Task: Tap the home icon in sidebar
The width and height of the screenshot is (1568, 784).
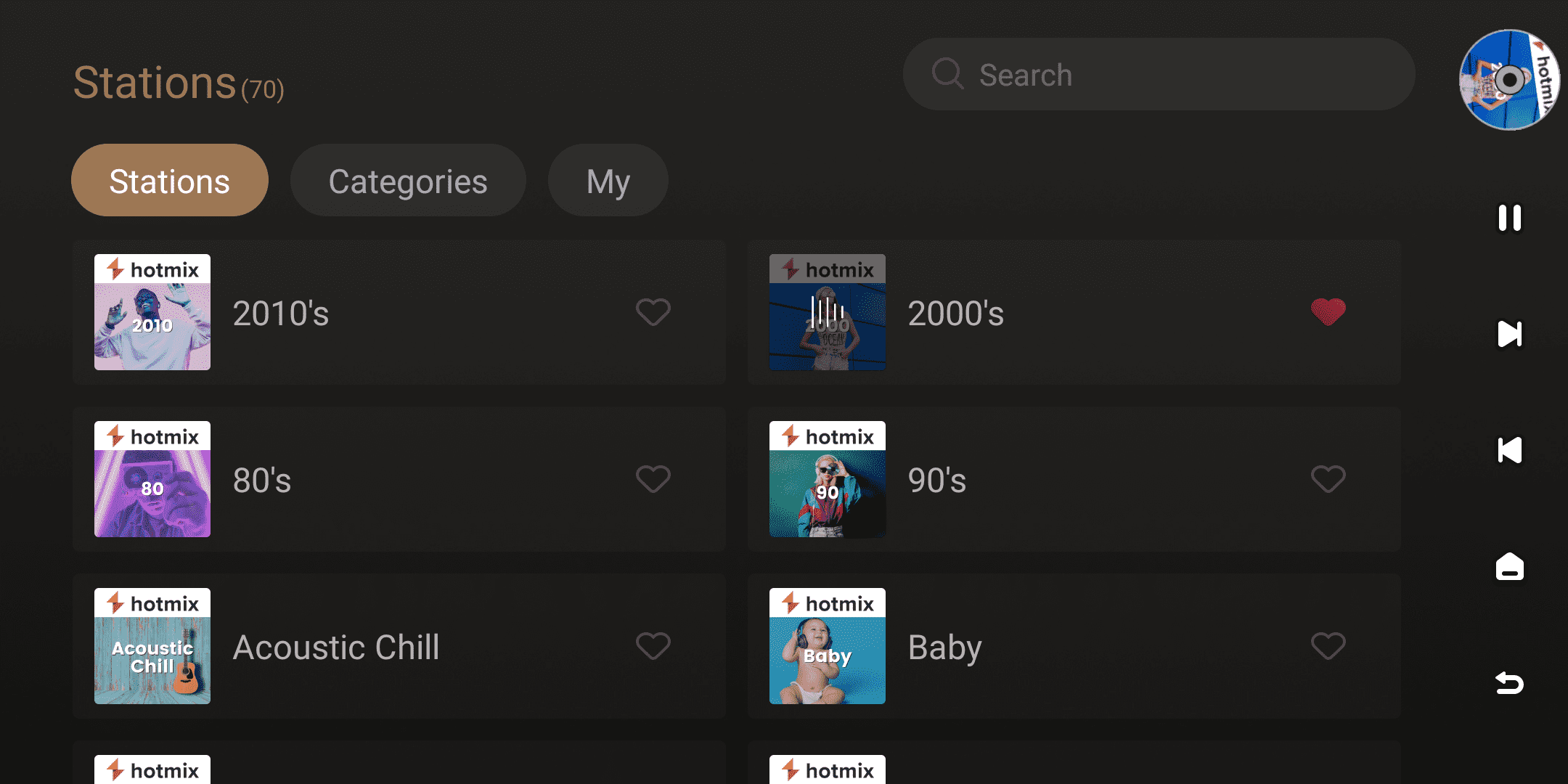Action: (x=1509, y=566)
